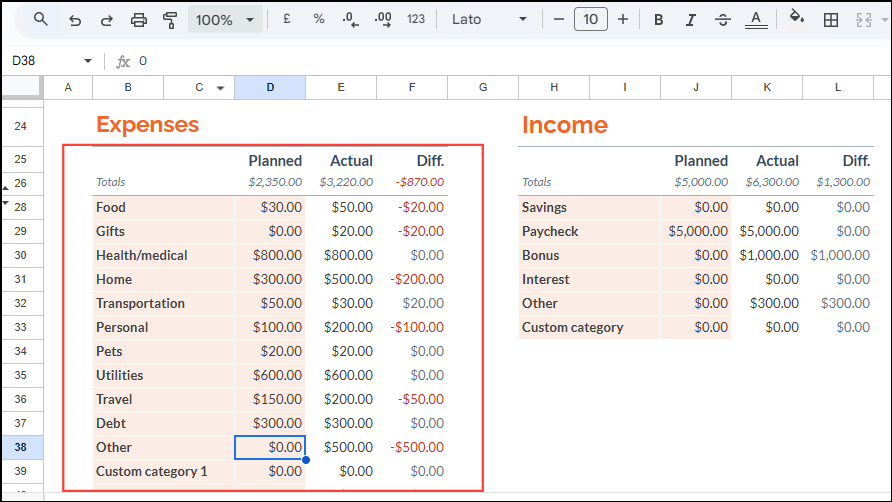
Task: Open the borders tool
Action: point(831,20)
